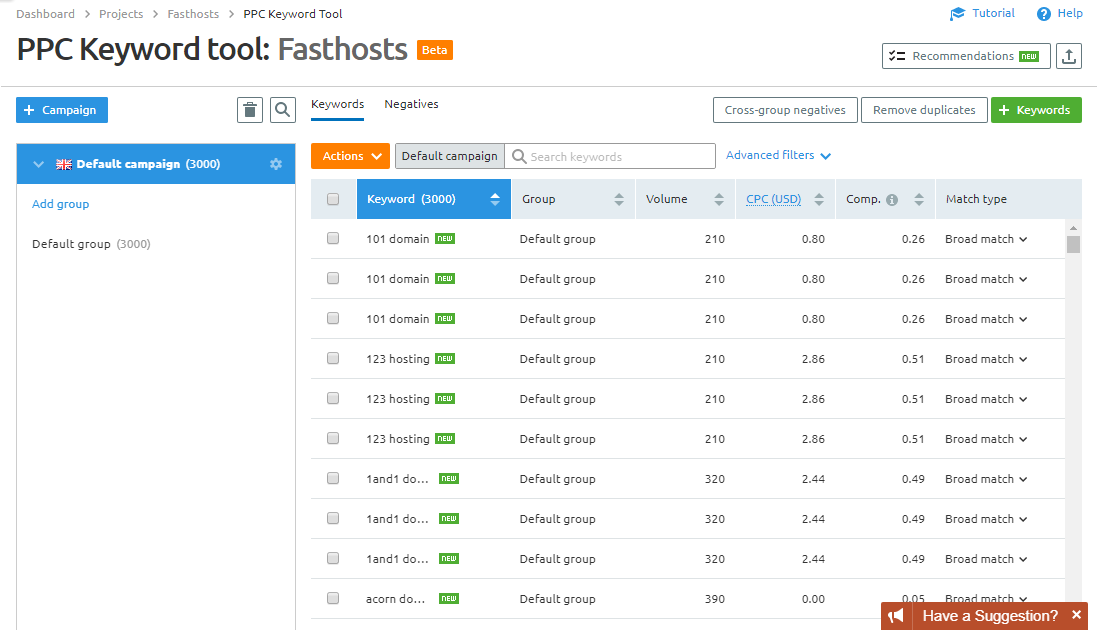Click Remove duplicates button
The width and height of the screenshot is (1097, 630).
click(x=924, y=110)
